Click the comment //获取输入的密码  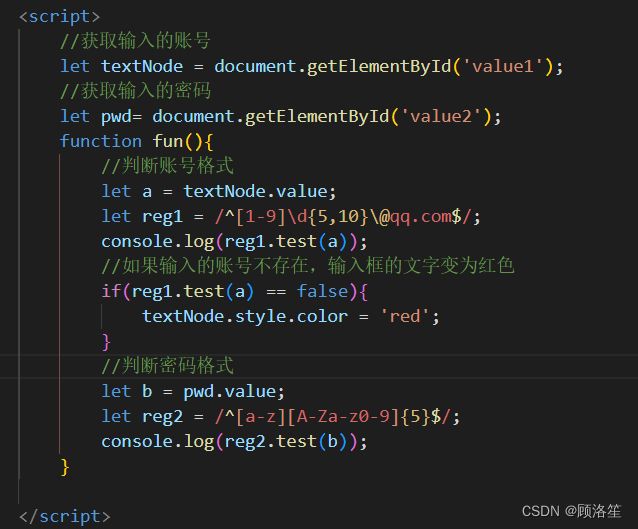point(135,91)
